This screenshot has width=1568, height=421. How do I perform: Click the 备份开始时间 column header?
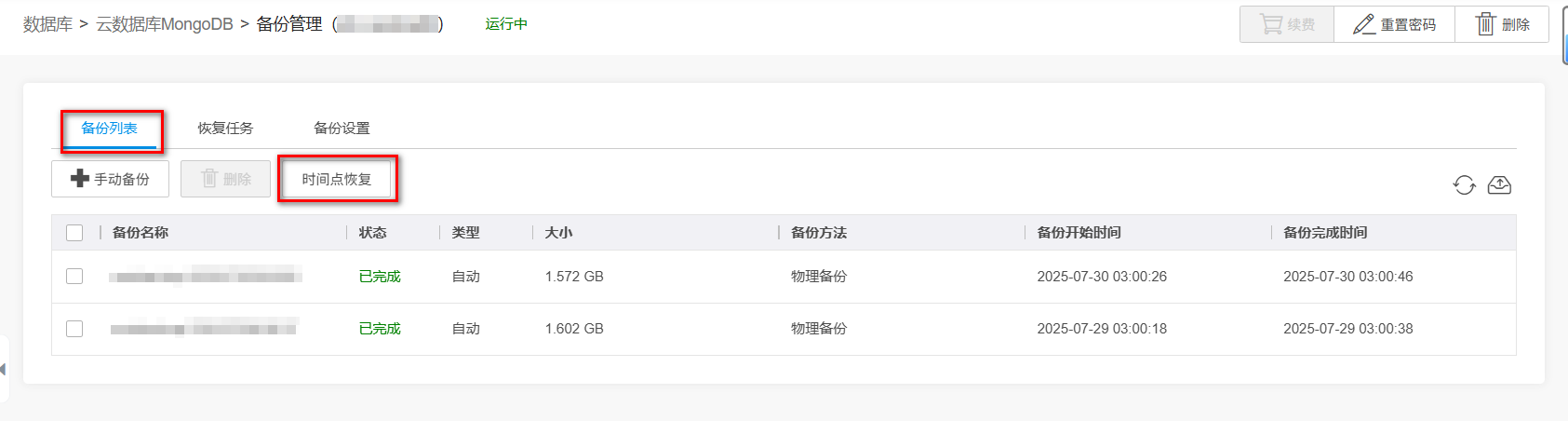[1079, 233]
